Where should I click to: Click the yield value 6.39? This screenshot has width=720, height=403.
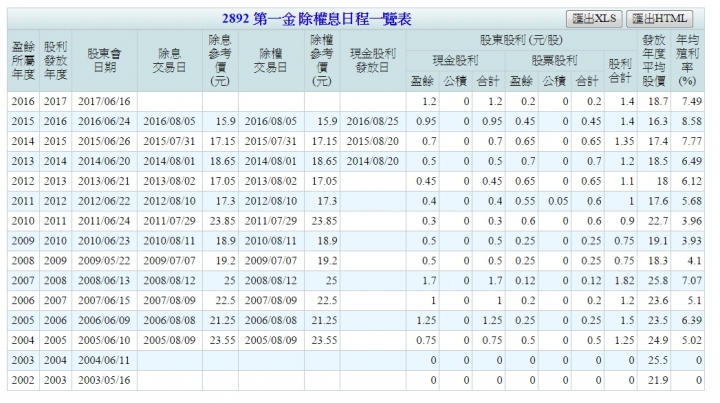(692, 320)
